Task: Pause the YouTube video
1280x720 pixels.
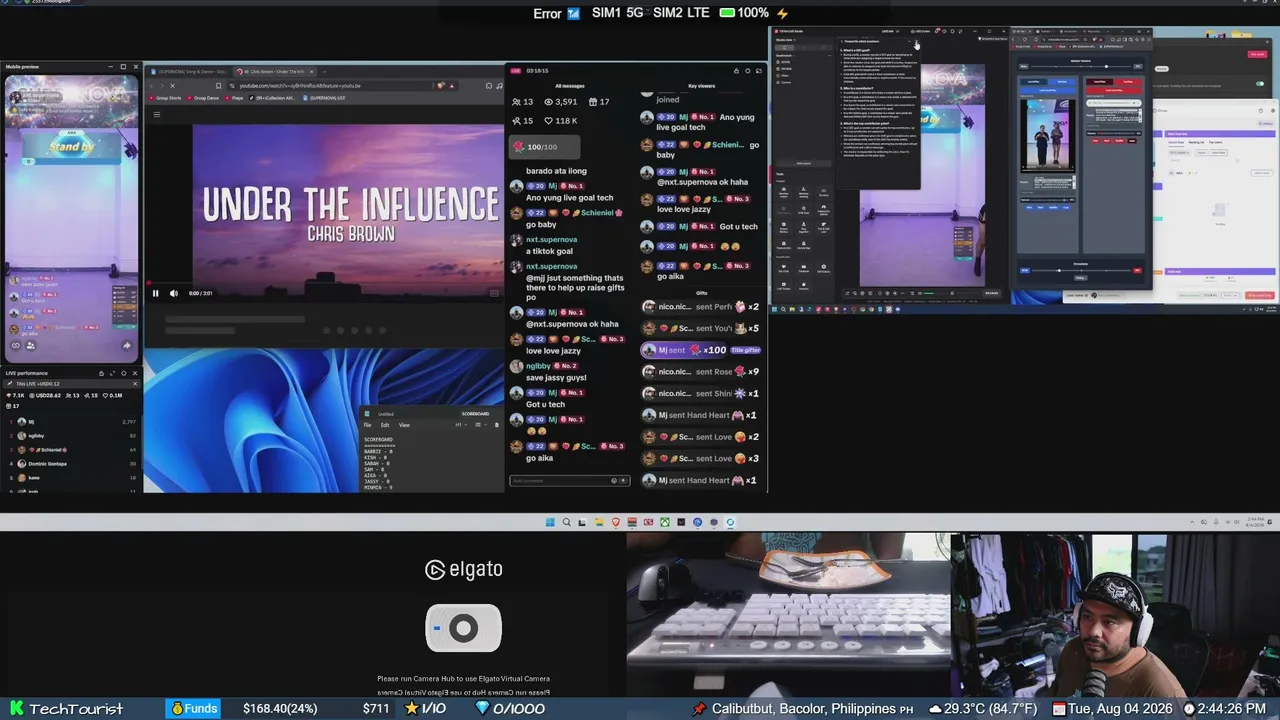Action: click(155, 293)
